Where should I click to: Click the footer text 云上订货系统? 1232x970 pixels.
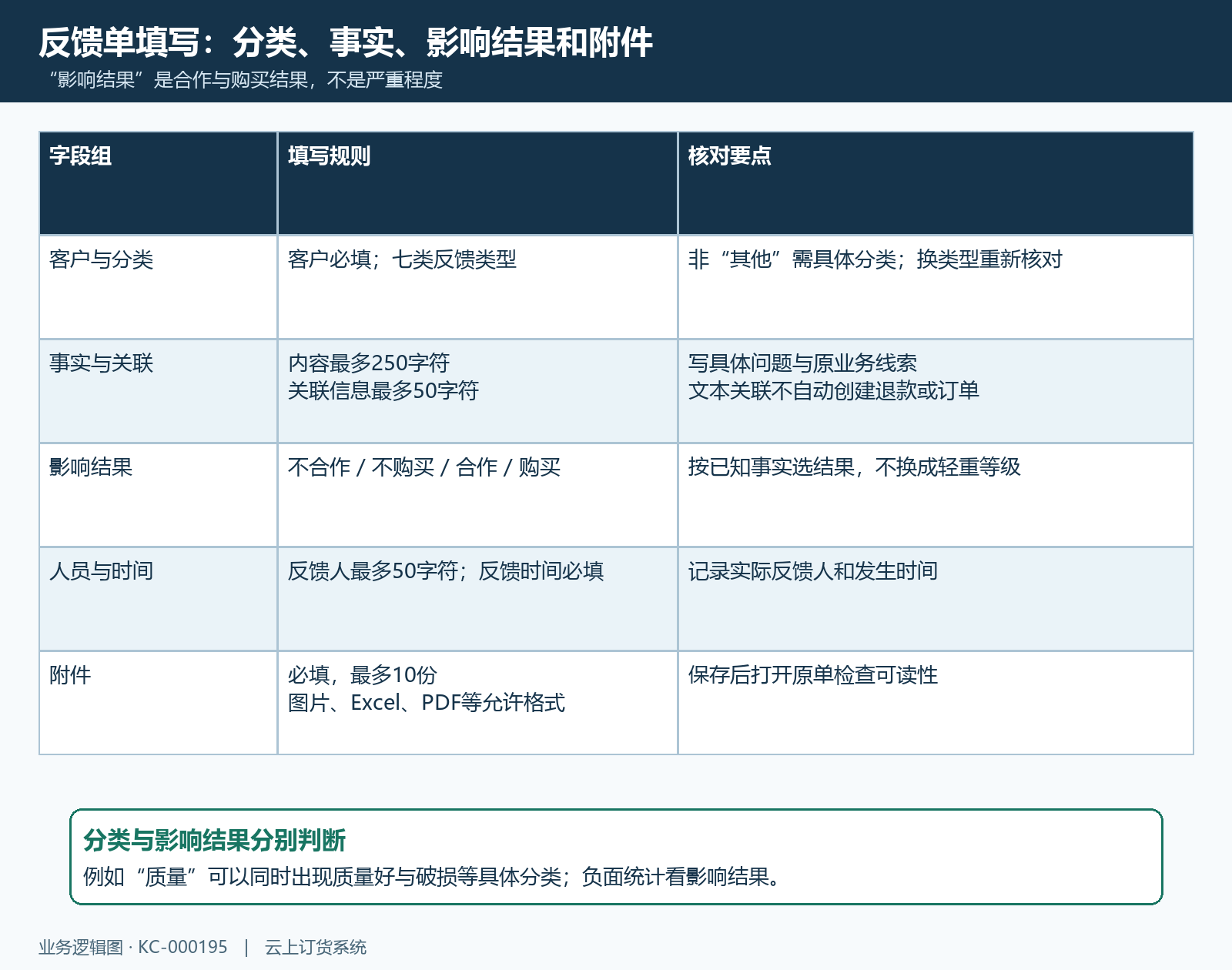(316, 947)
